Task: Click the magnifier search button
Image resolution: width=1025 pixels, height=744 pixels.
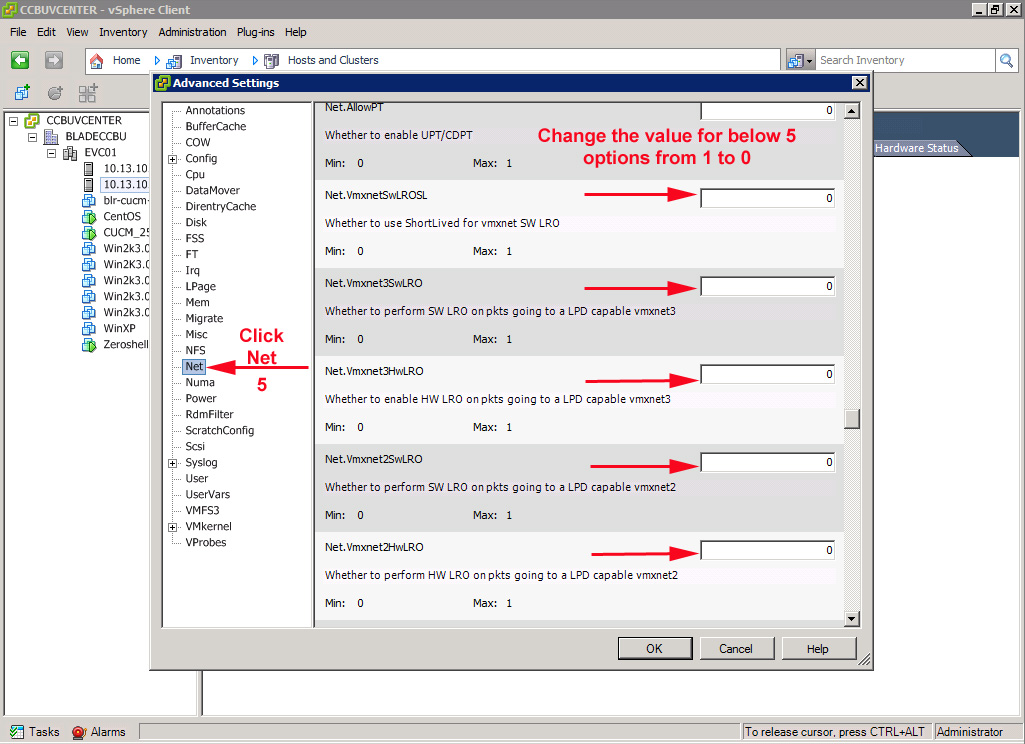Action: [x=1006, y=61]
